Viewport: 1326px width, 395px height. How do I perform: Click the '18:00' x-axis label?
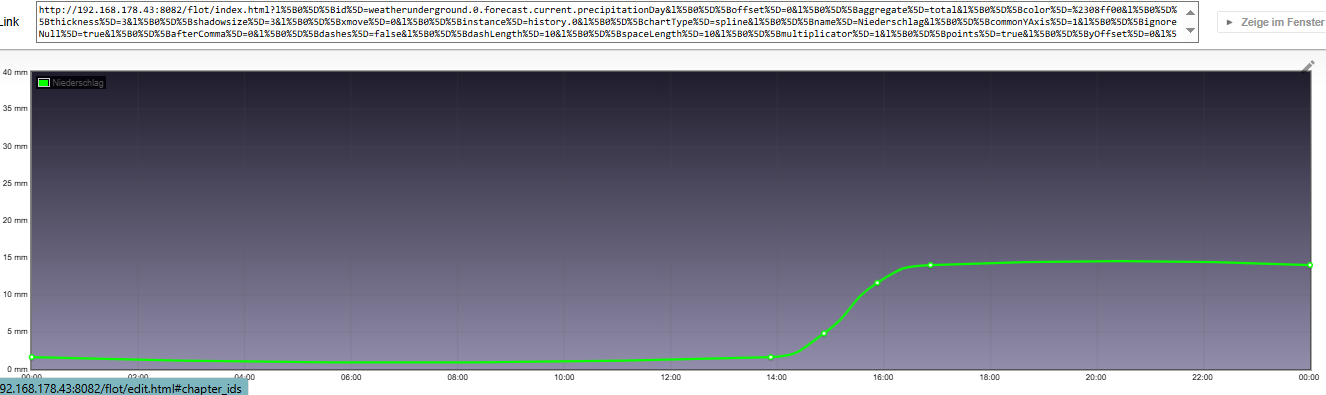point(990,378)
